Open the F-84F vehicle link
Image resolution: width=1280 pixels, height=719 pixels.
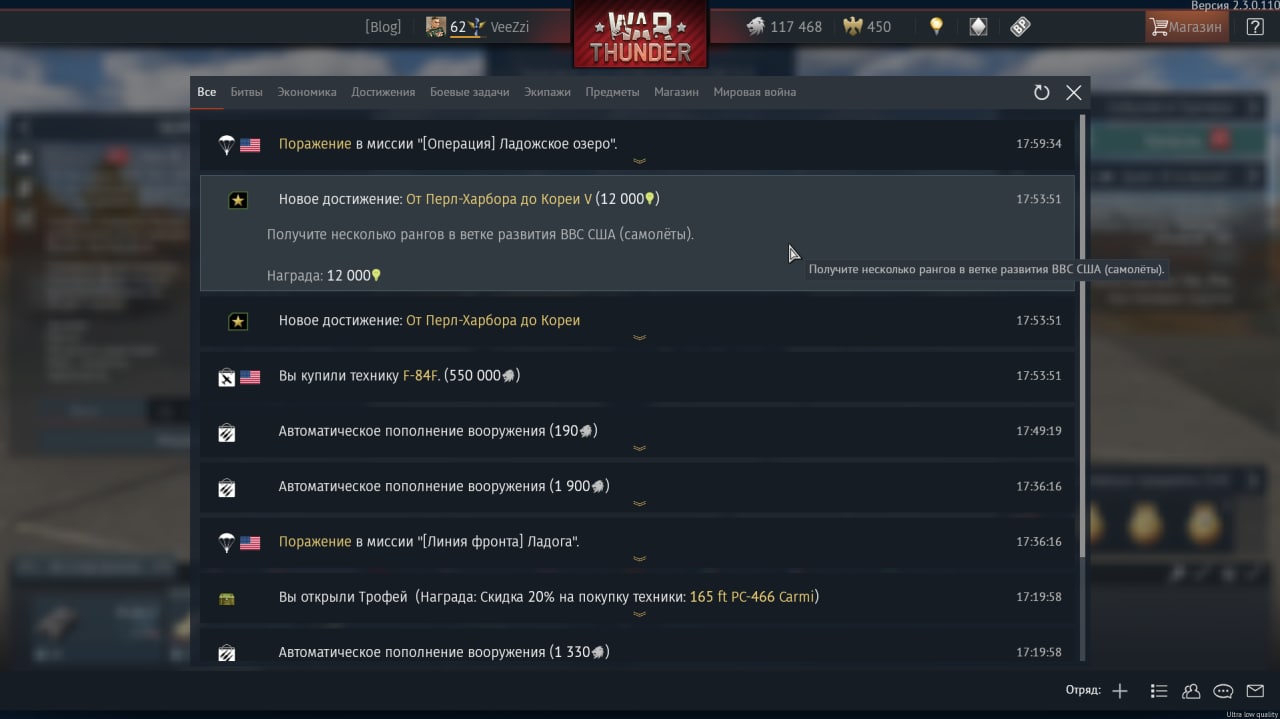pyautogui.click(x=420, y=376)
